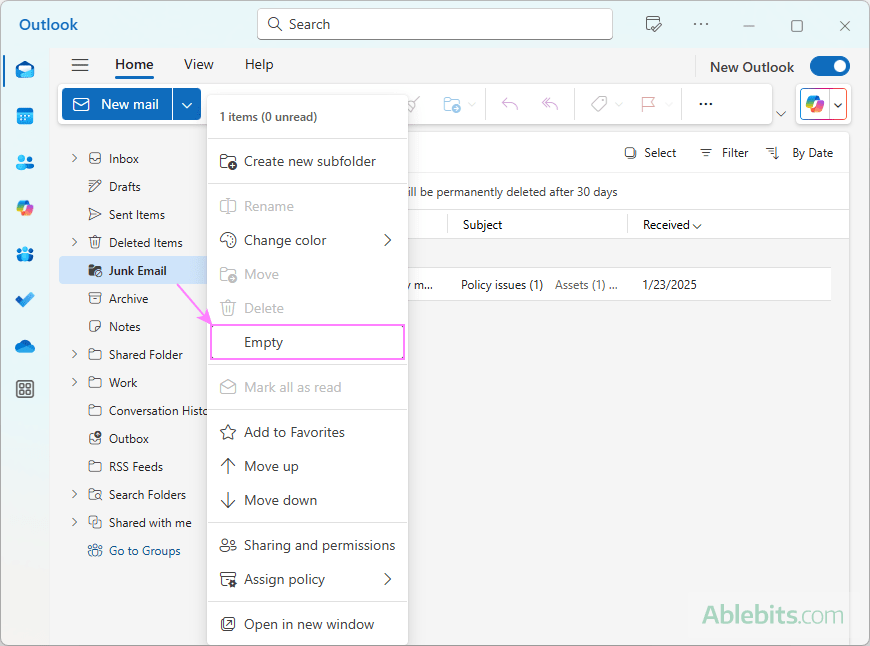This screenshot has width=870, height=646.
Task: Open the Mail app in the sidebar
Action: pos(25,70)
